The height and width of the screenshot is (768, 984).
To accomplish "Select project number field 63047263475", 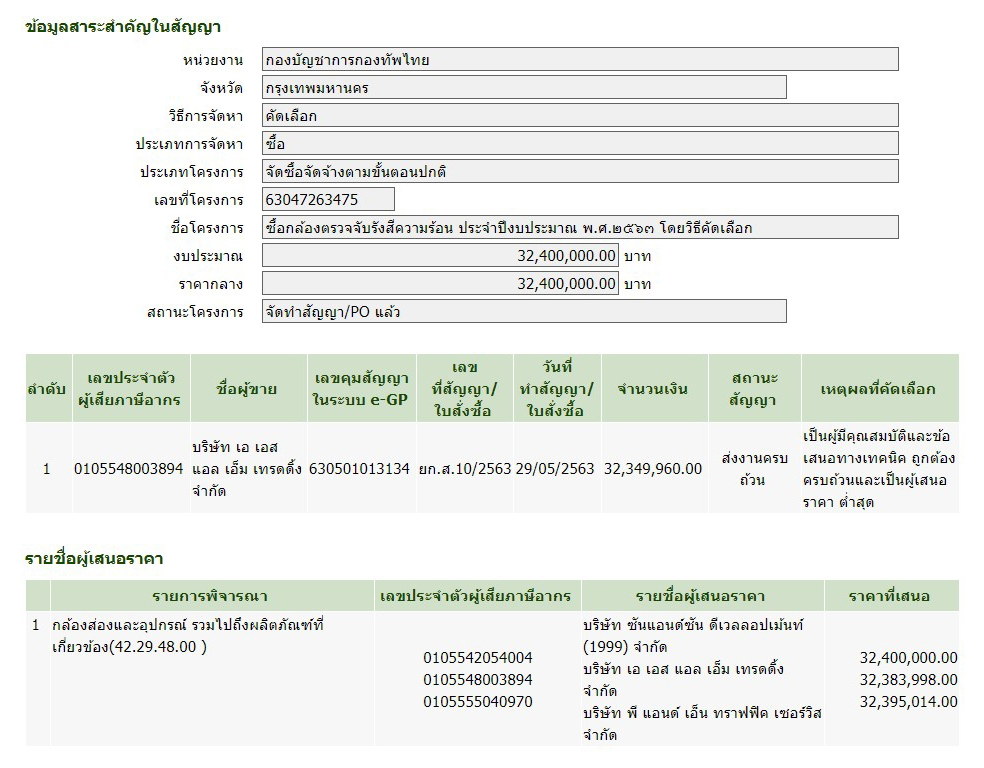I will click(328, 200).
